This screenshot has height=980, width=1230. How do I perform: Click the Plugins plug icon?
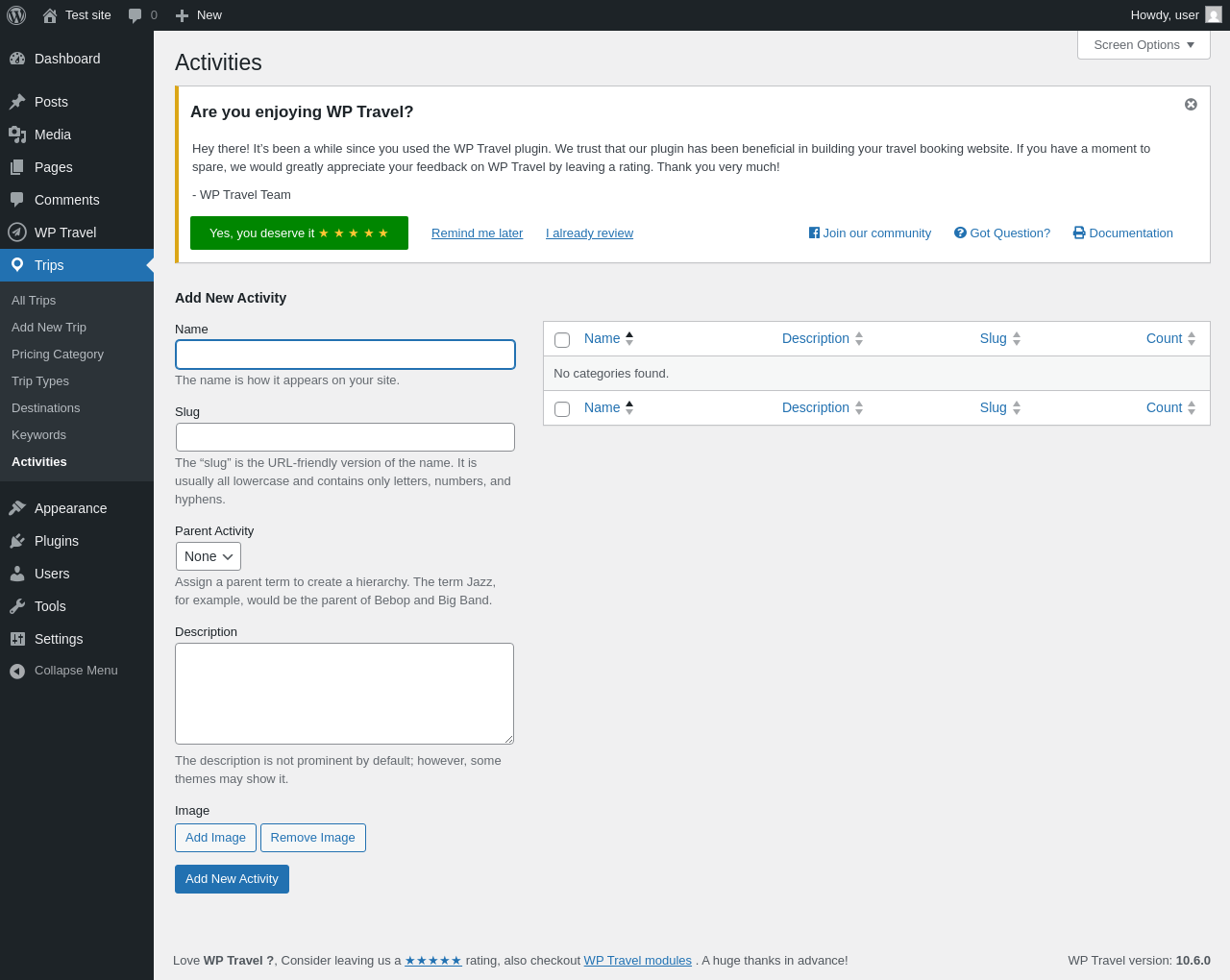[x=17, y=541]
